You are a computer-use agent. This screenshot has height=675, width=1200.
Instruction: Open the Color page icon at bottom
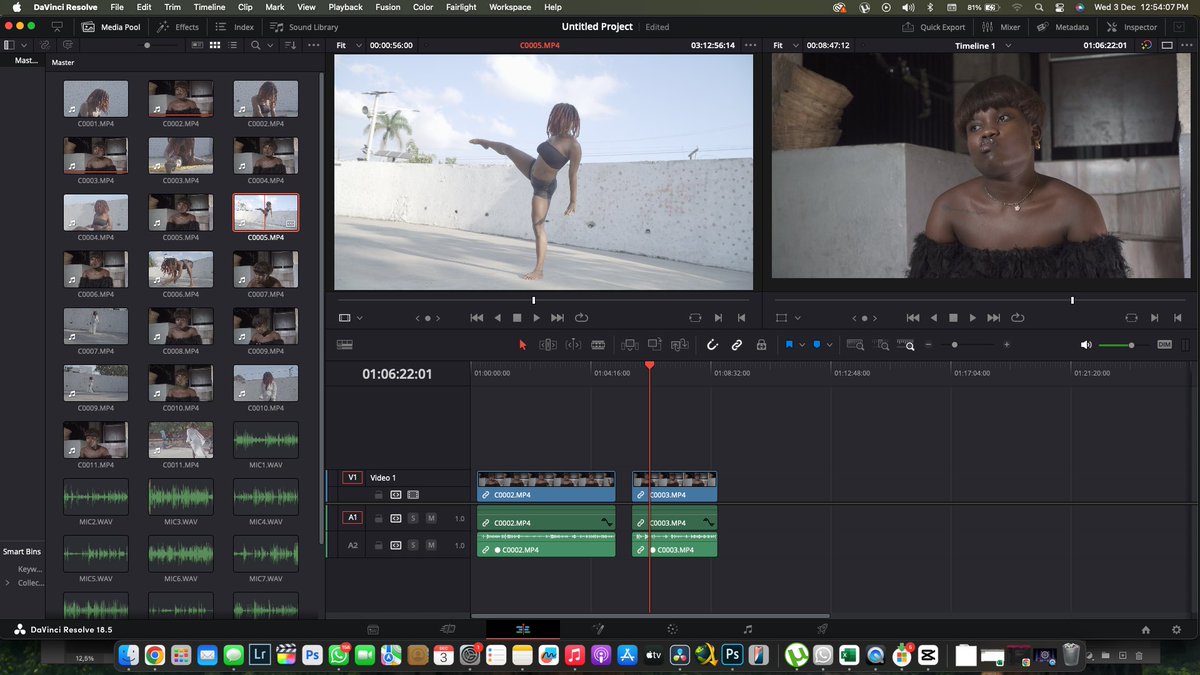pos(672,629)
